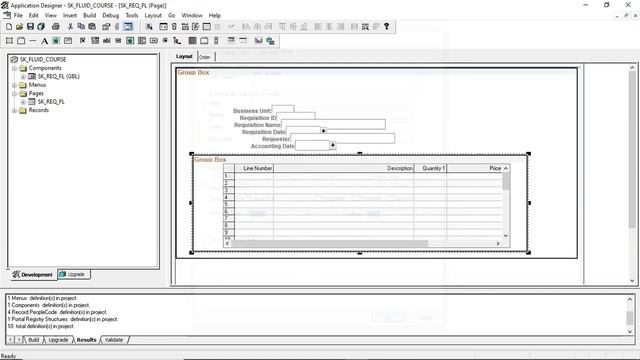Select the Drop-Down List tool
The image size is (640, 360).
pyautogui.click(x=95, y=41)
